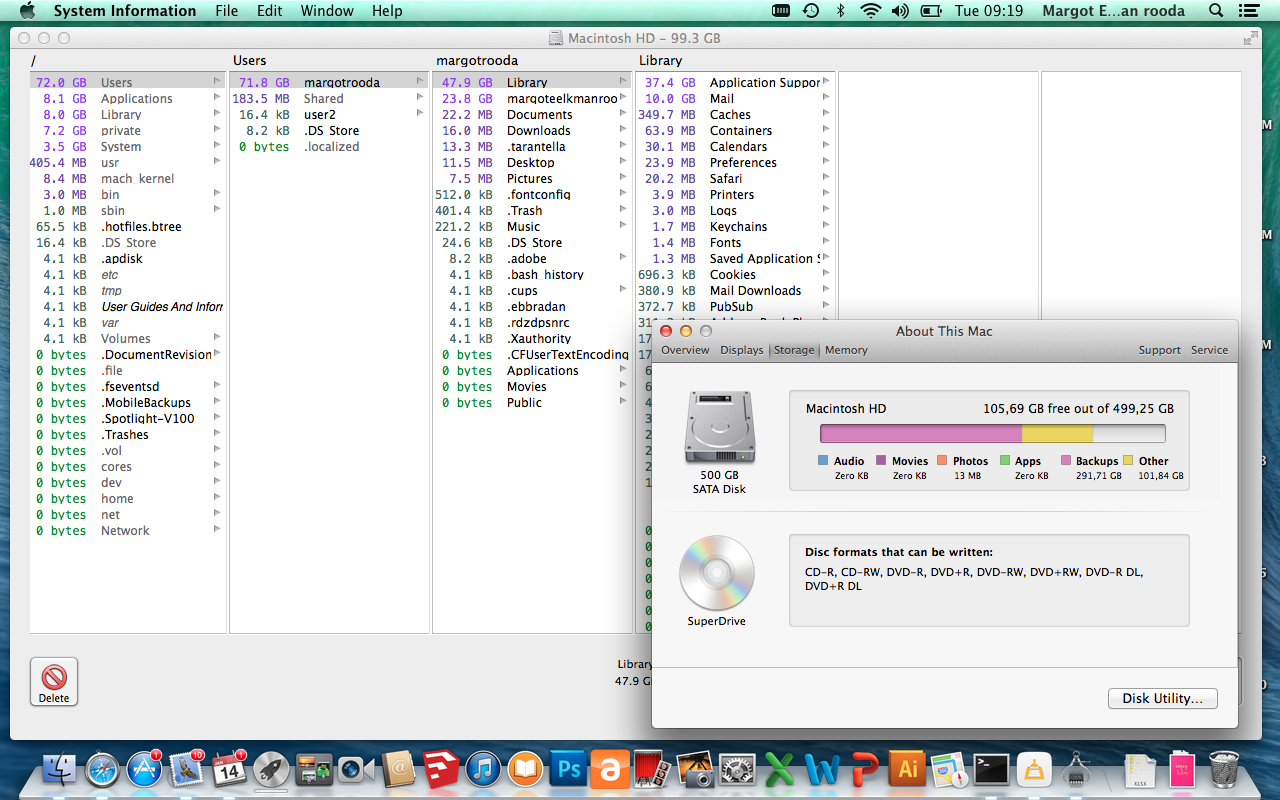This screenshot has width=1280, height=800.
Task: Click the Disk Utility... button
Action: click(x=1162, y=698)
